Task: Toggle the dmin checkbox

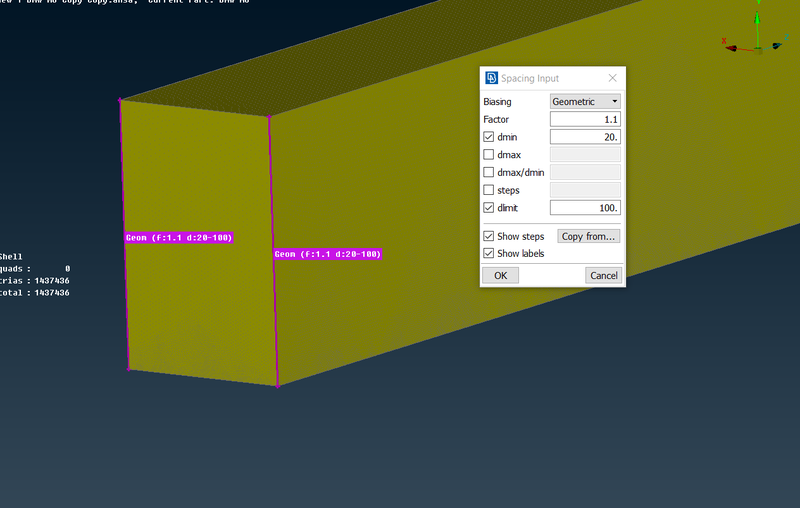Action: [488, 137]
